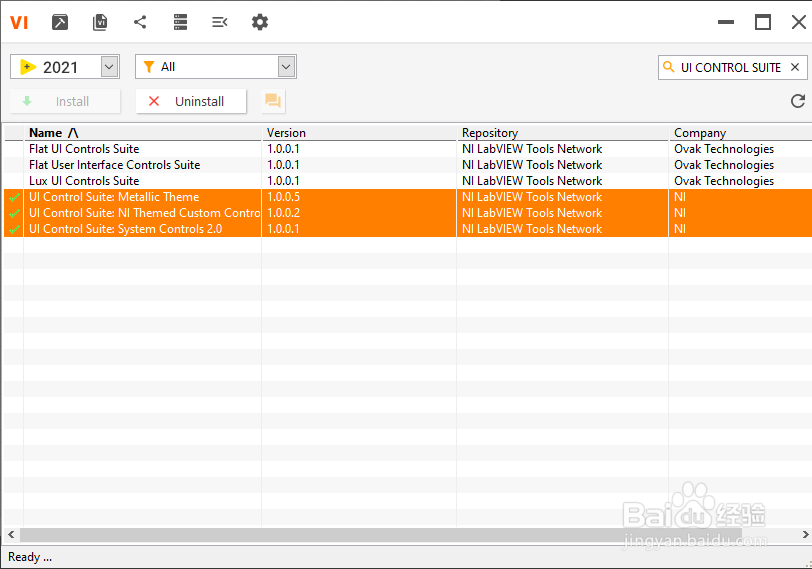Viewport: 812px width, 569px height.
Task: Click the horizontal scrollbar right arrow
Action: click(805, 534)
